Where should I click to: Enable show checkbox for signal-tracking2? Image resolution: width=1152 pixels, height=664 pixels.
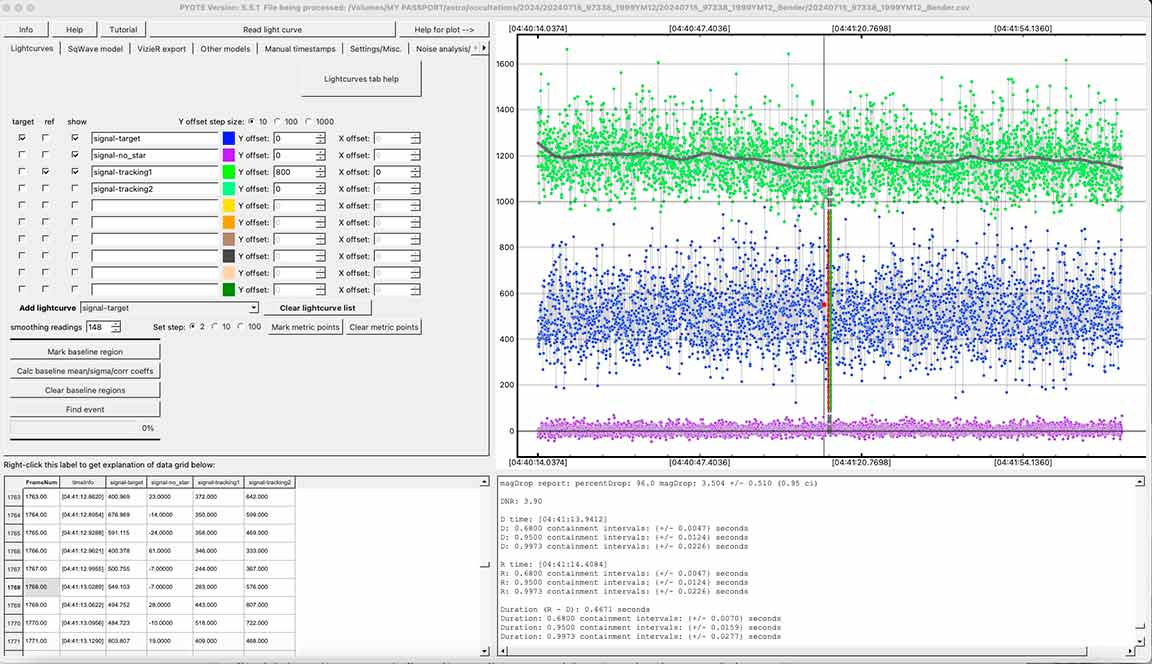75,189
